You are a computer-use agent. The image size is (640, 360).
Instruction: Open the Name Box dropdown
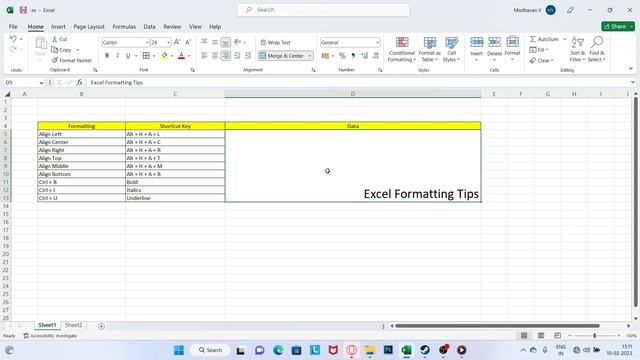pos(41,82)
